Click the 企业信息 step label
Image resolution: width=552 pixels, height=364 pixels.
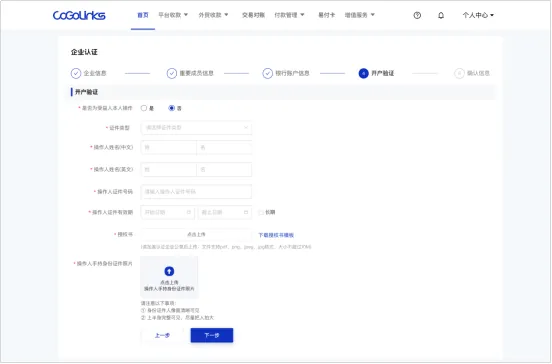point(95,73)
